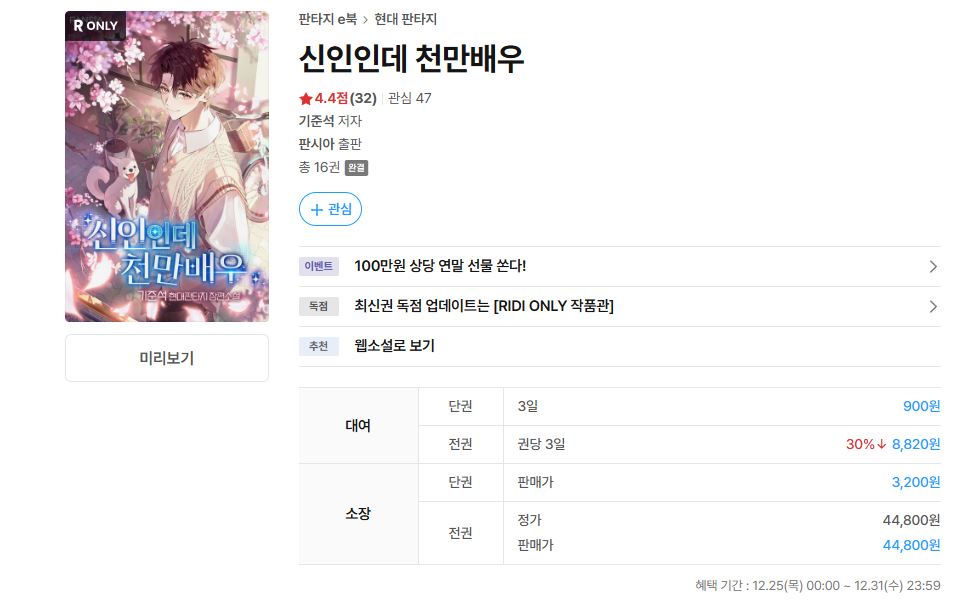
Task: Click the 독점 tag label
Action: click(x=318, y=306)
